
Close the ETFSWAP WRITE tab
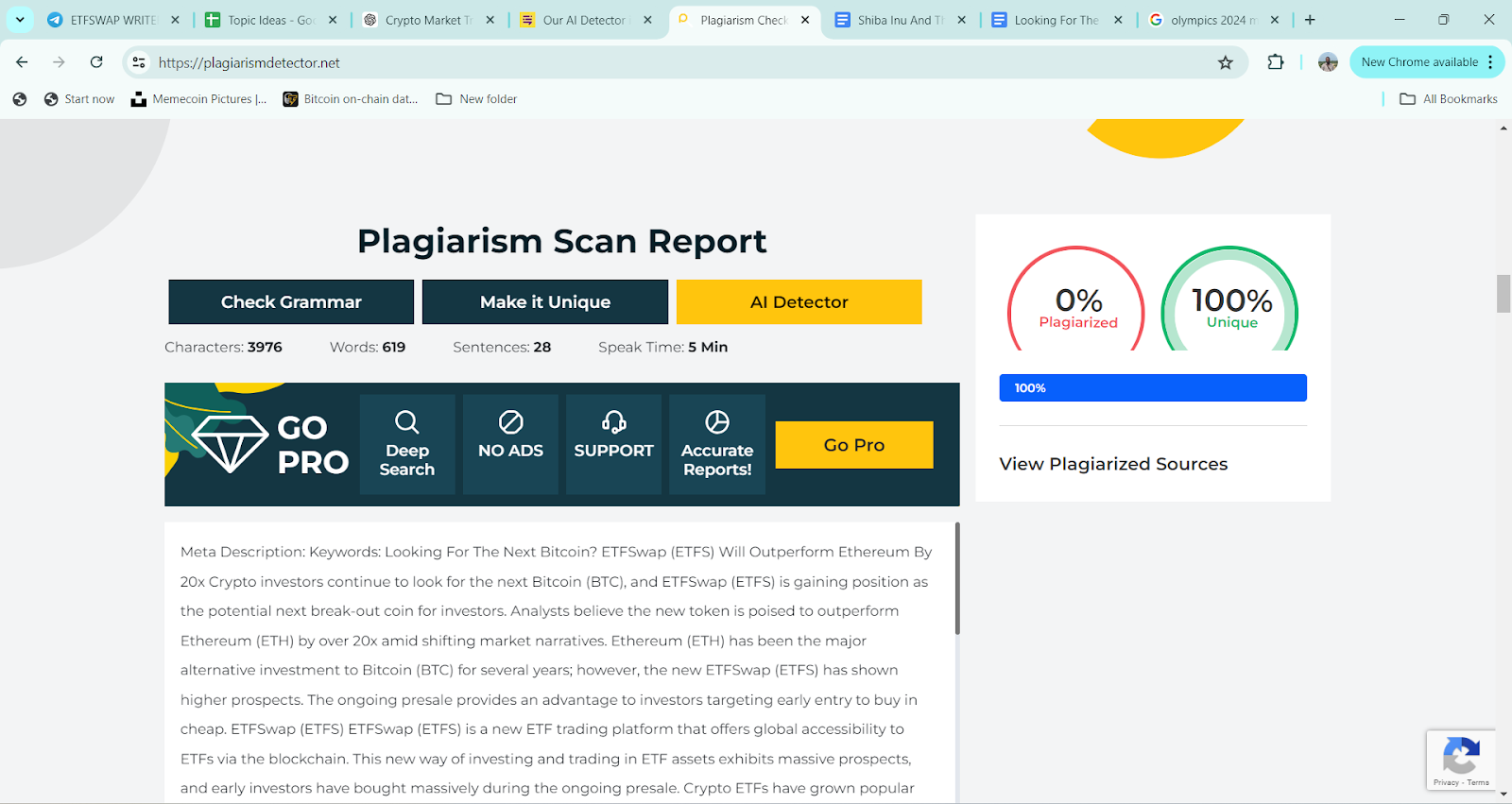coord(175,20)
